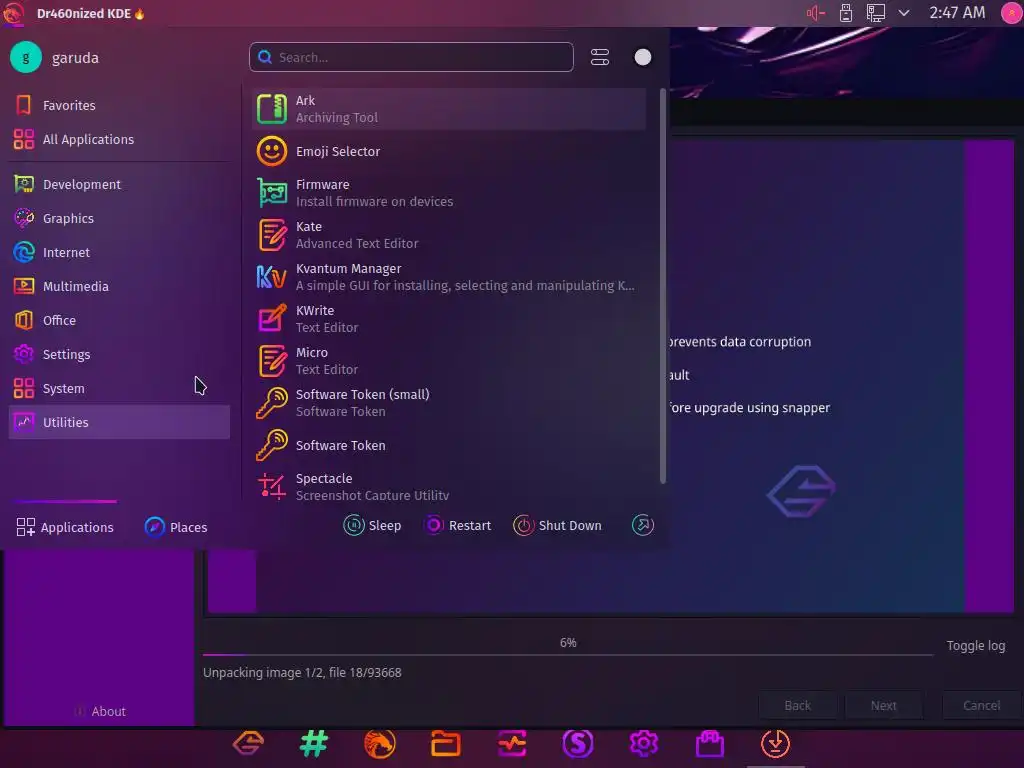Expand hidden system tray icons
Screen dimensions: 1024x768
[x=904, y=13]
